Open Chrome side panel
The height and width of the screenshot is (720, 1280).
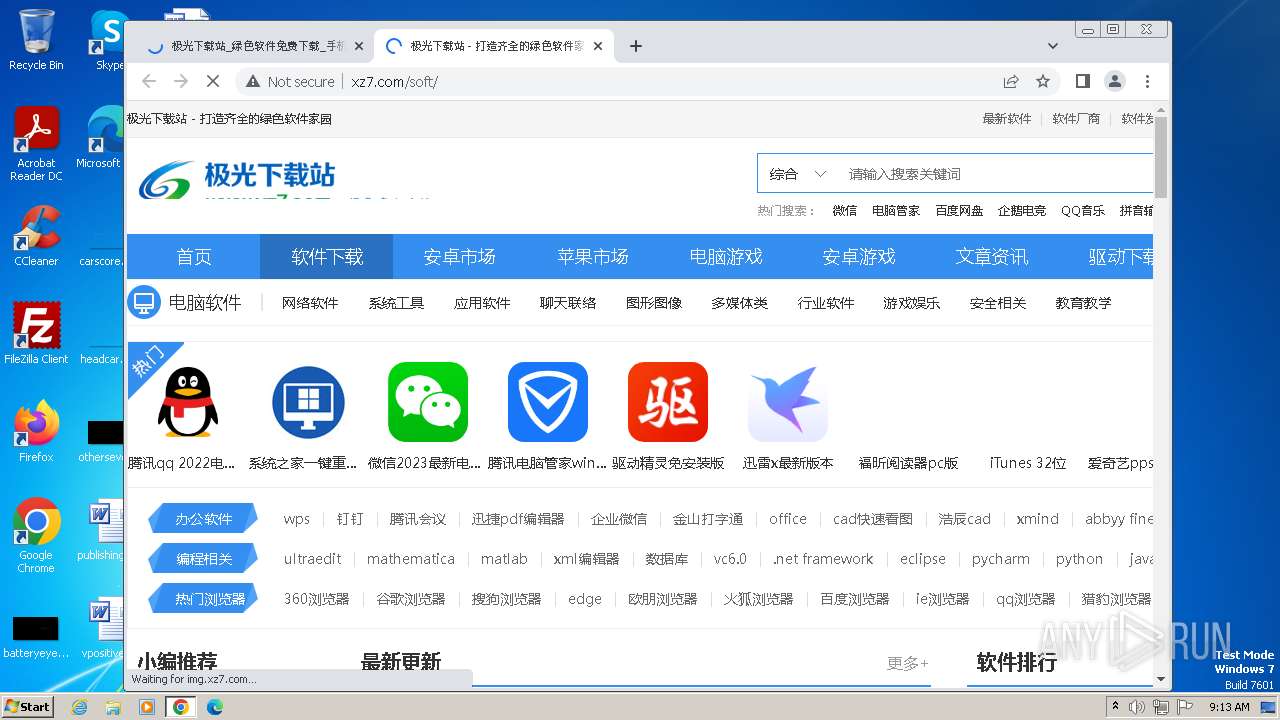pyautogui.click(x=1082, y=81)
